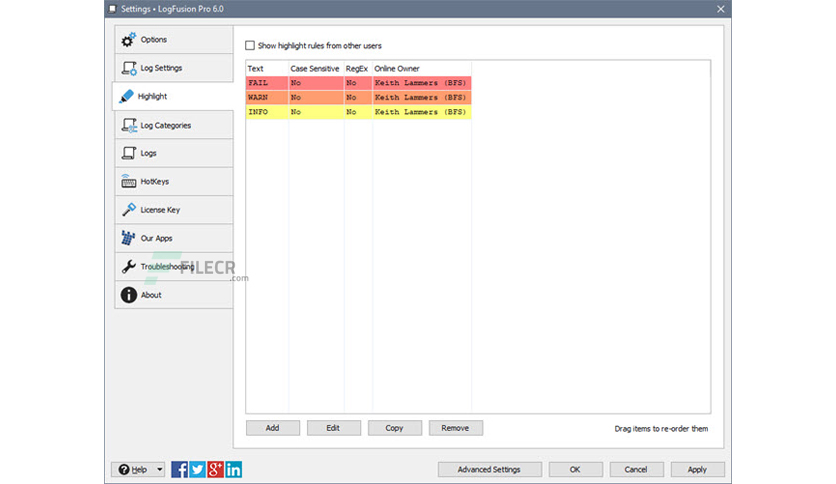
Task: Switch to the Log Settings tab
Action: 174,68
